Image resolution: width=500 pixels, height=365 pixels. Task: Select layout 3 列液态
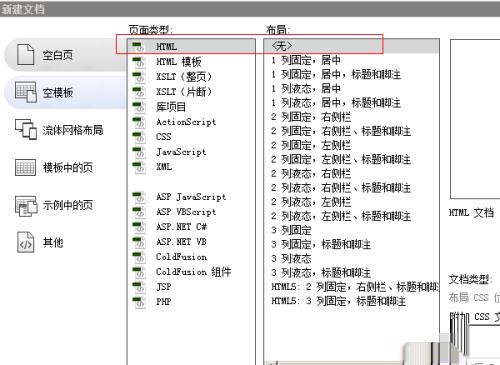coord(291,259)
